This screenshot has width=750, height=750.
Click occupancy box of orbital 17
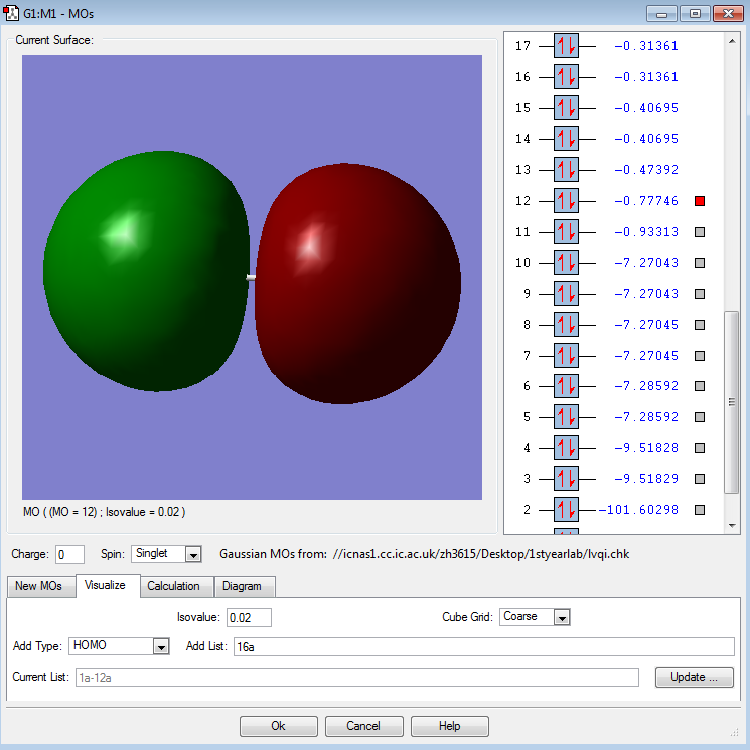566,46
